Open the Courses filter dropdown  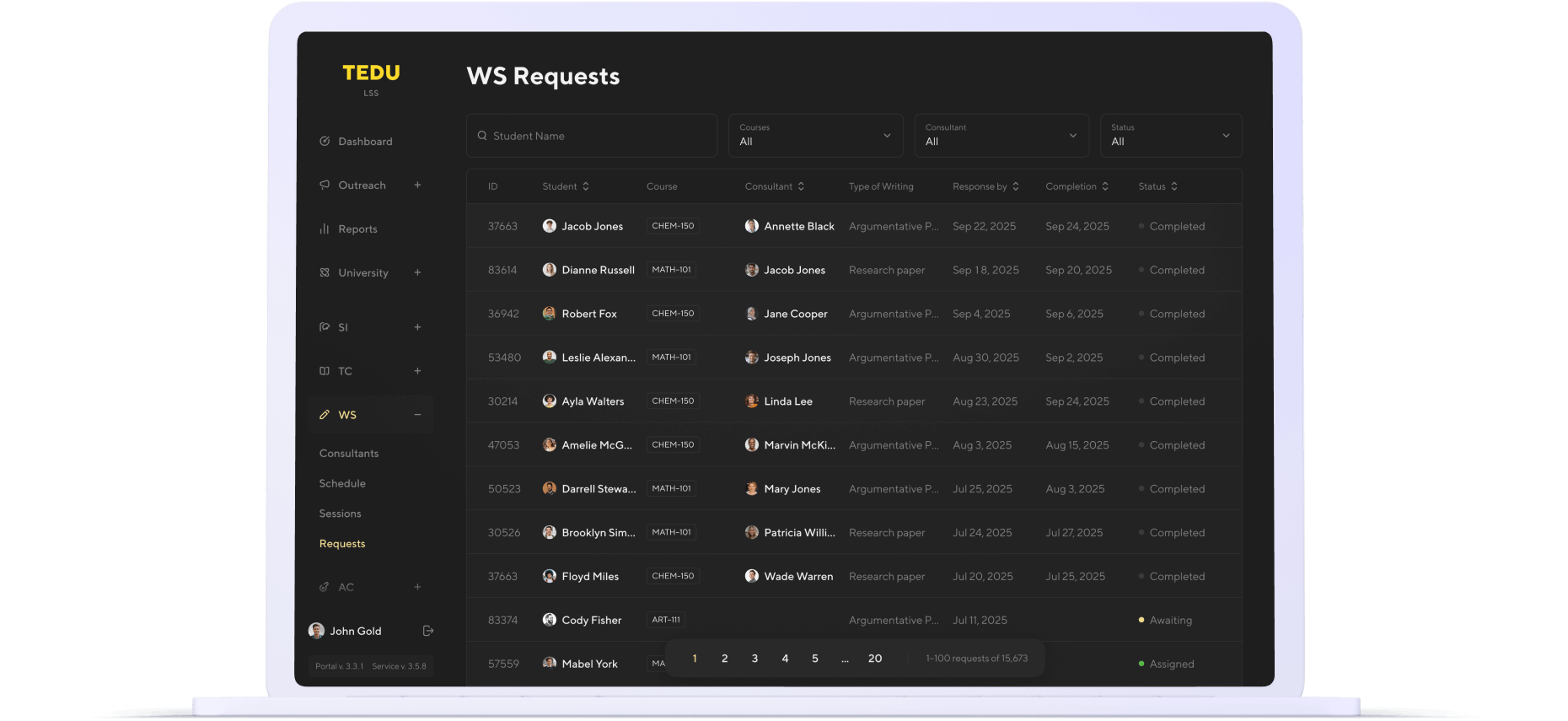coord(815,136)
